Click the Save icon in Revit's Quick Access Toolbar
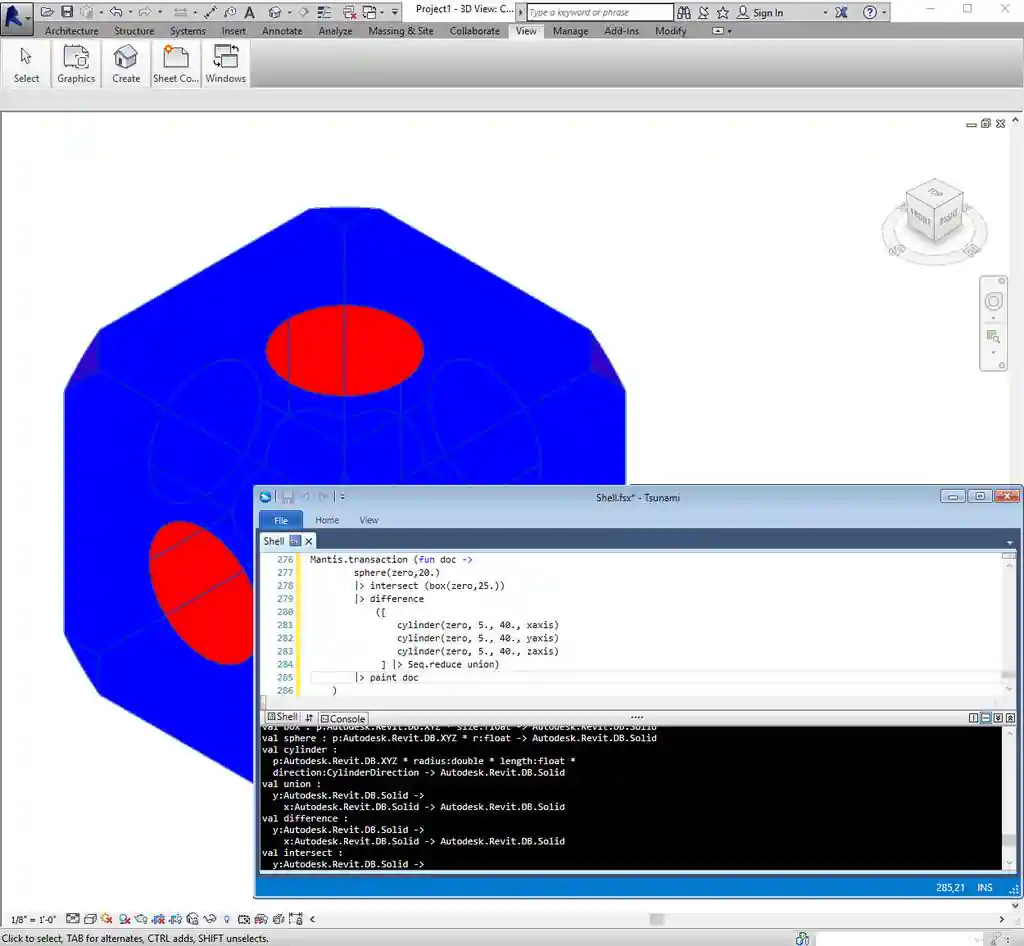This screenshot has width=1024, height=946. (x=67, y=12)
